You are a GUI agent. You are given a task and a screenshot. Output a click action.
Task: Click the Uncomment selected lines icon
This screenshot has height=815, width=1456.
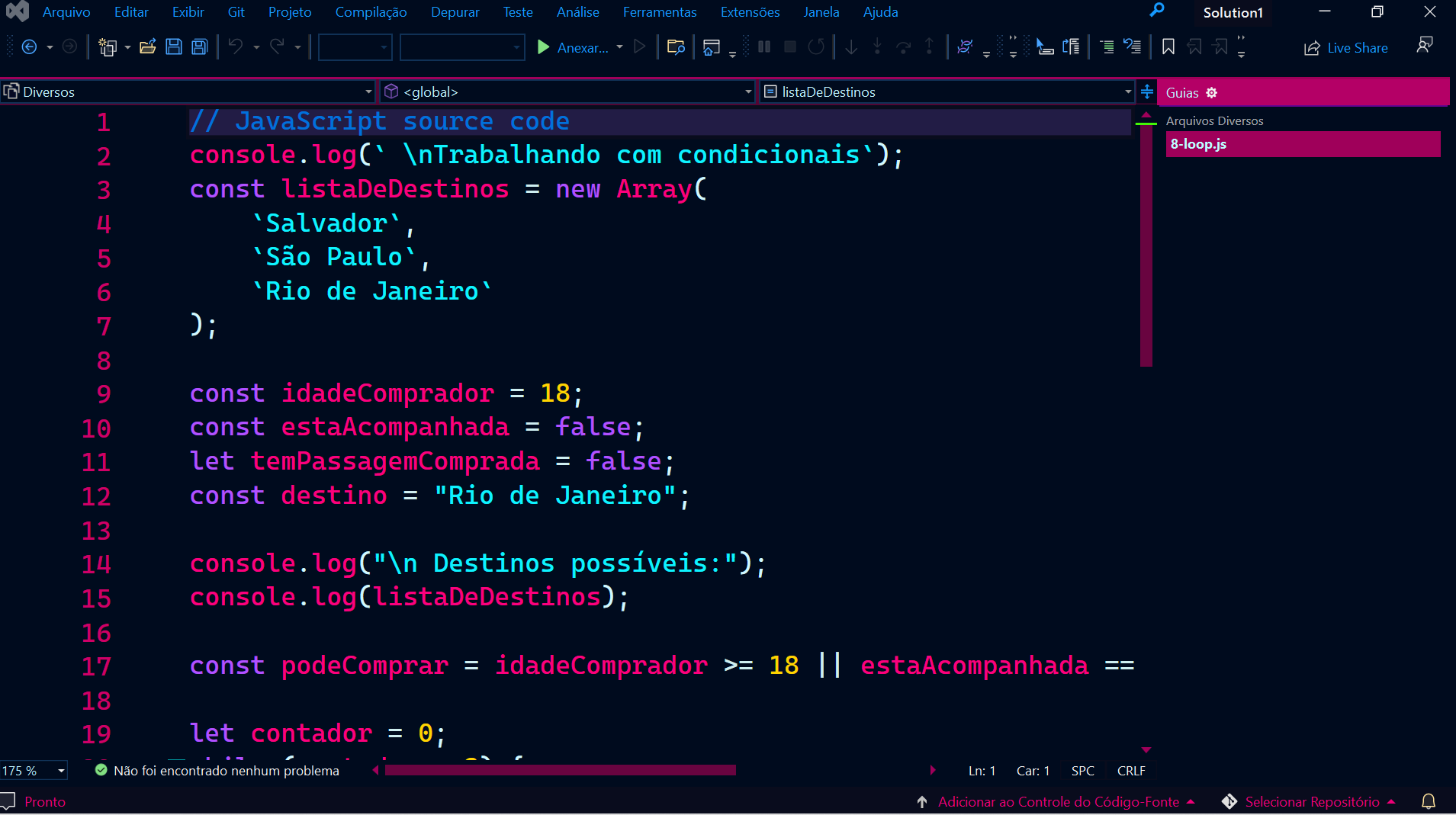(1133, 47)
